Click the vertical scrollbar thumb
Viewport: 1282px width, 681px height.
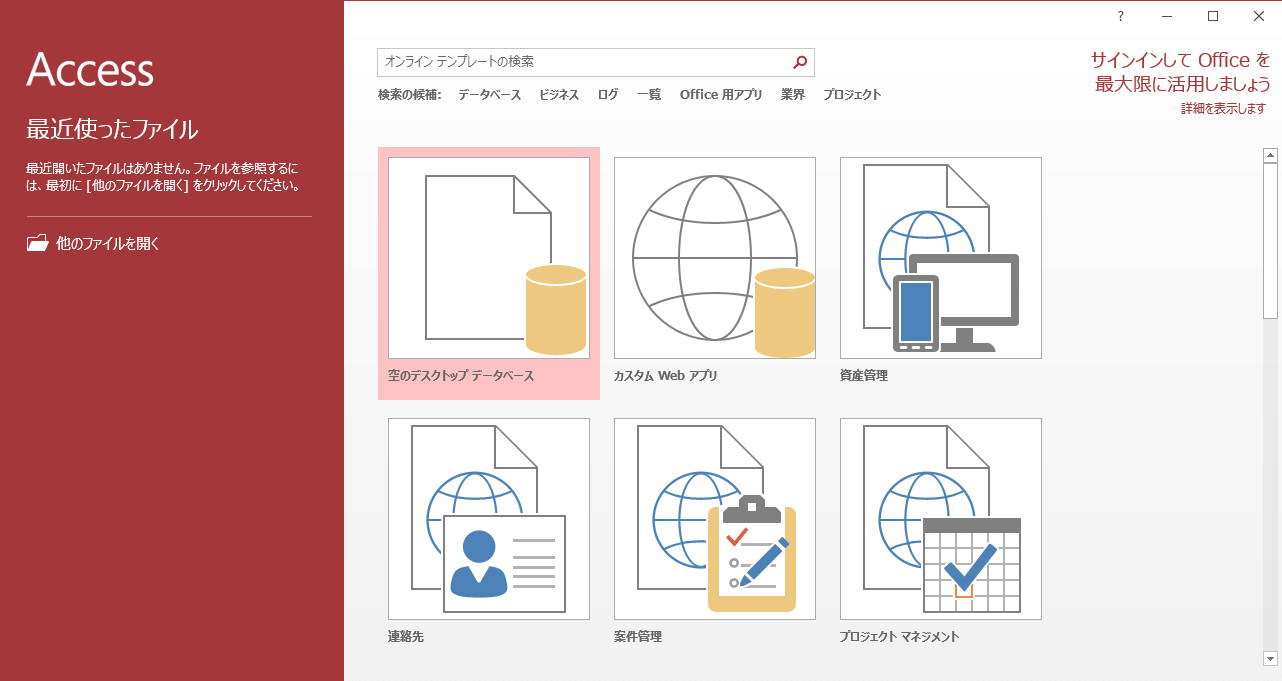(1271, 241)
